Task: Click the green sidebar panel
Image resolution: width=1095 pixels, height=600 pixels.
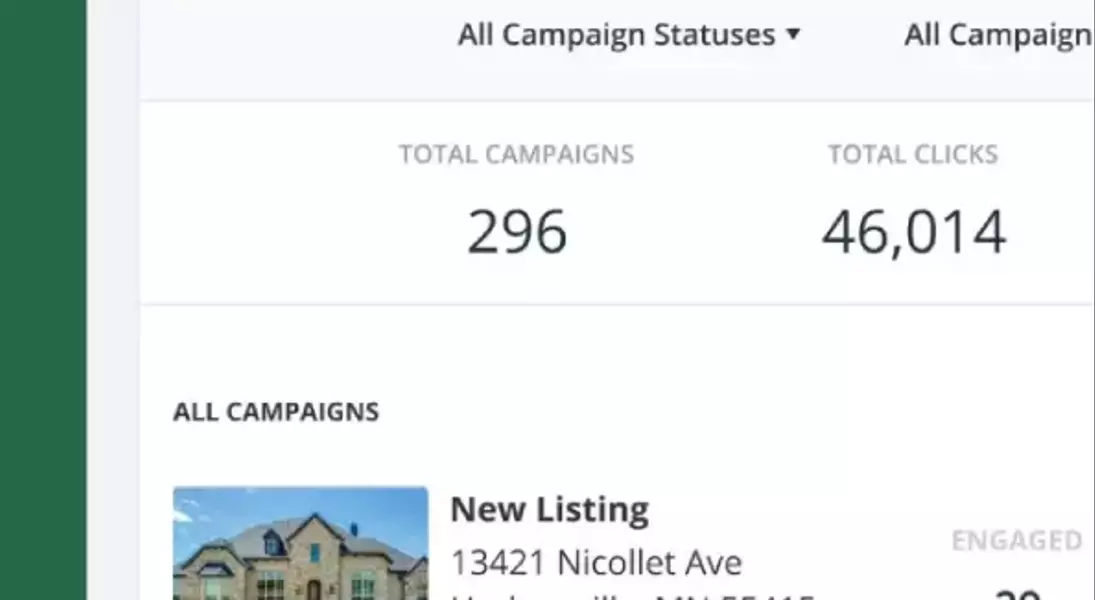Action: [43, 300]
